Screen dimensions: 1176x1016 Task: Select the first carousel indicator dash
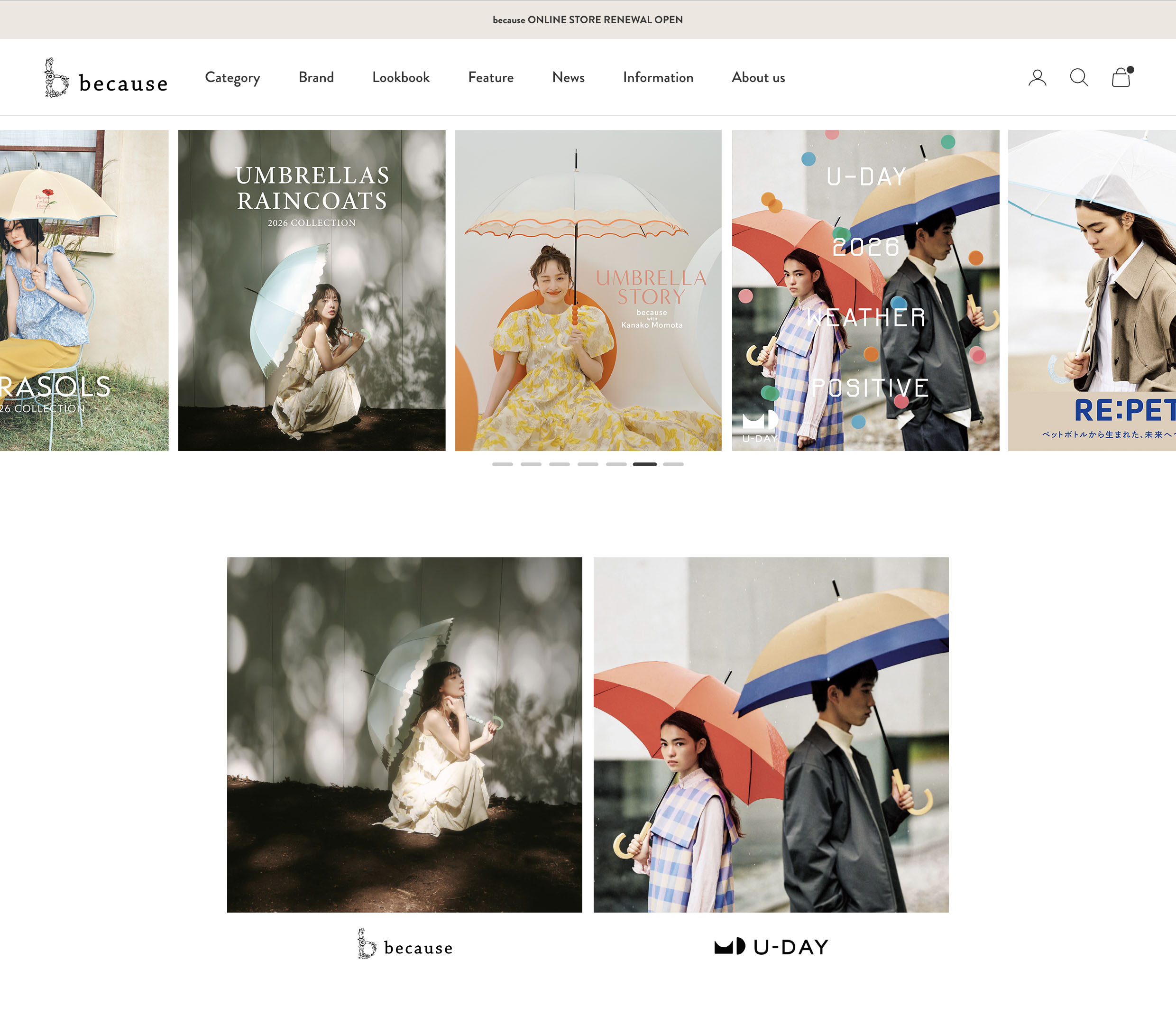pos(502,464)
